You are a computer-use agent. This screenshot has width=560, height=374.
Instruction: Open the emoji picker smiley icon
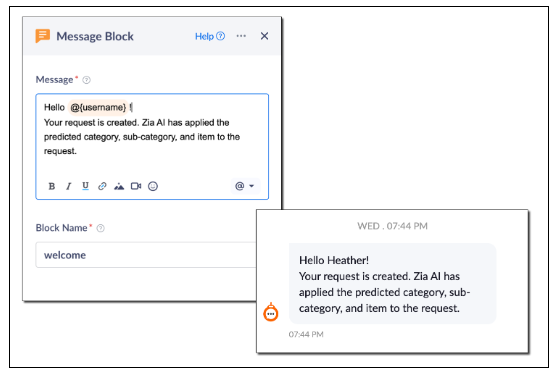click(x=153, y=186)
